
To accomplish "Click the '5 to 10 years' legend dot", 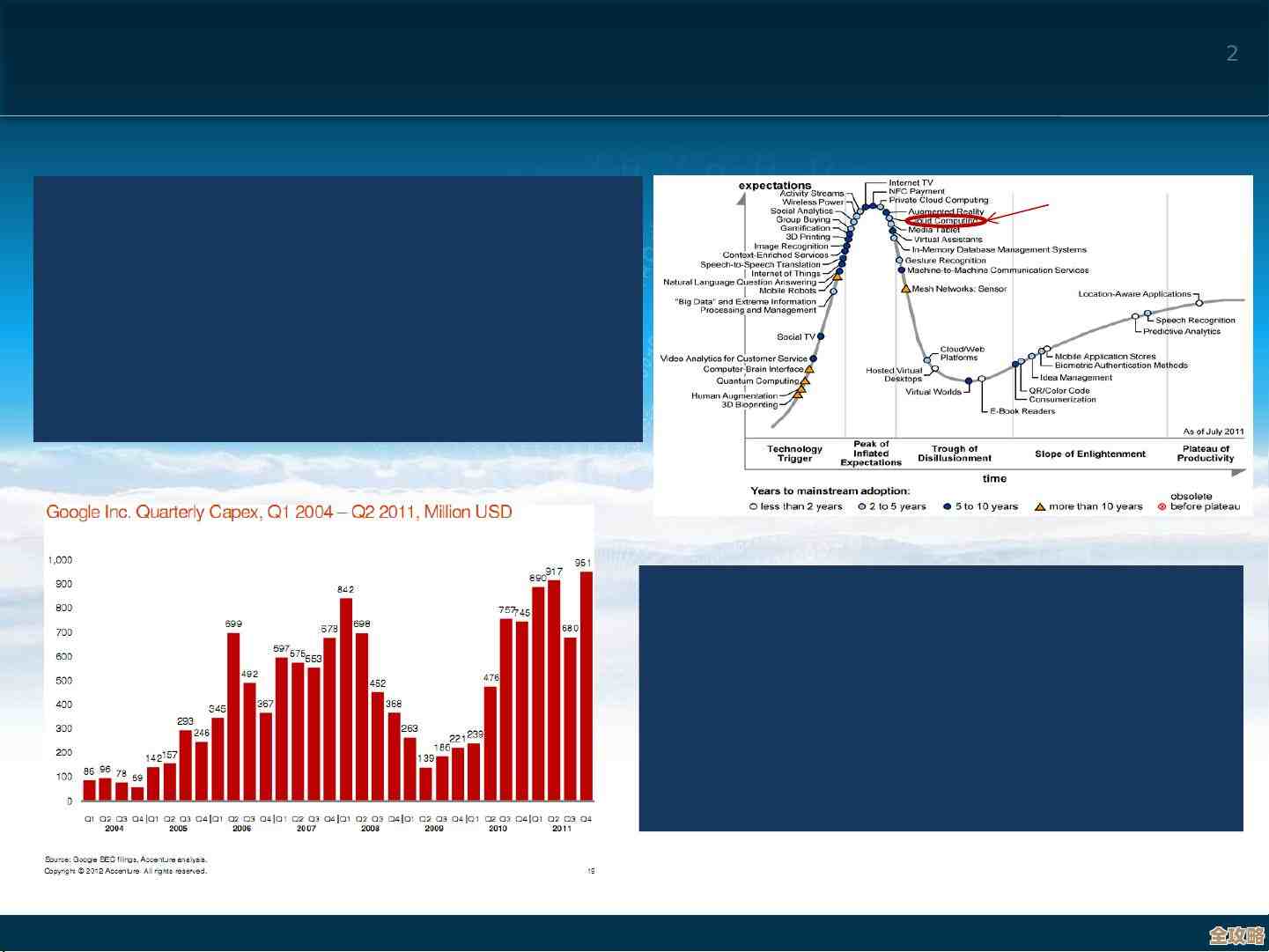I will (948, 506).
